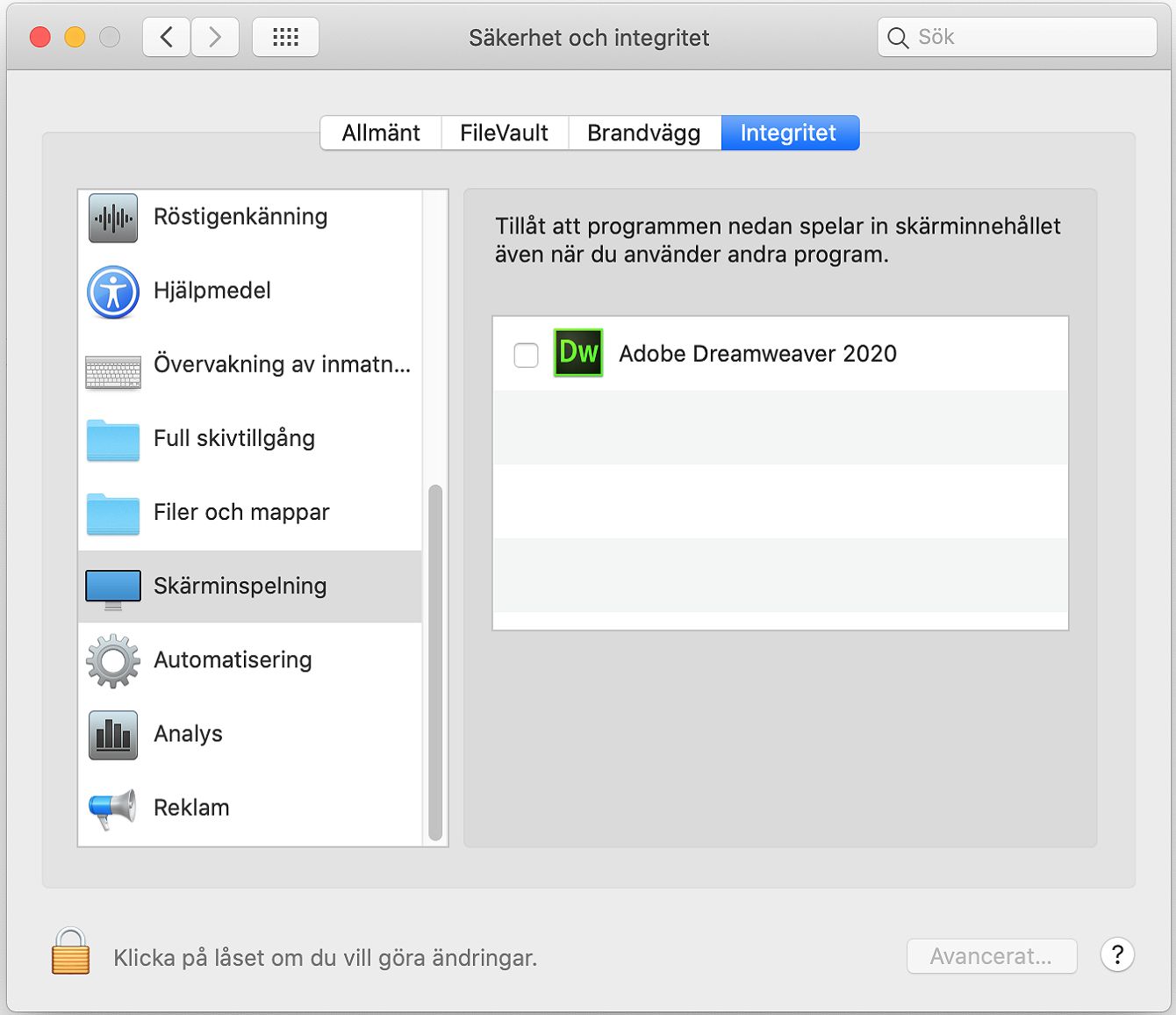Select the Integritet tab
1176x1015 pixels.
click(x=790, y=133)
